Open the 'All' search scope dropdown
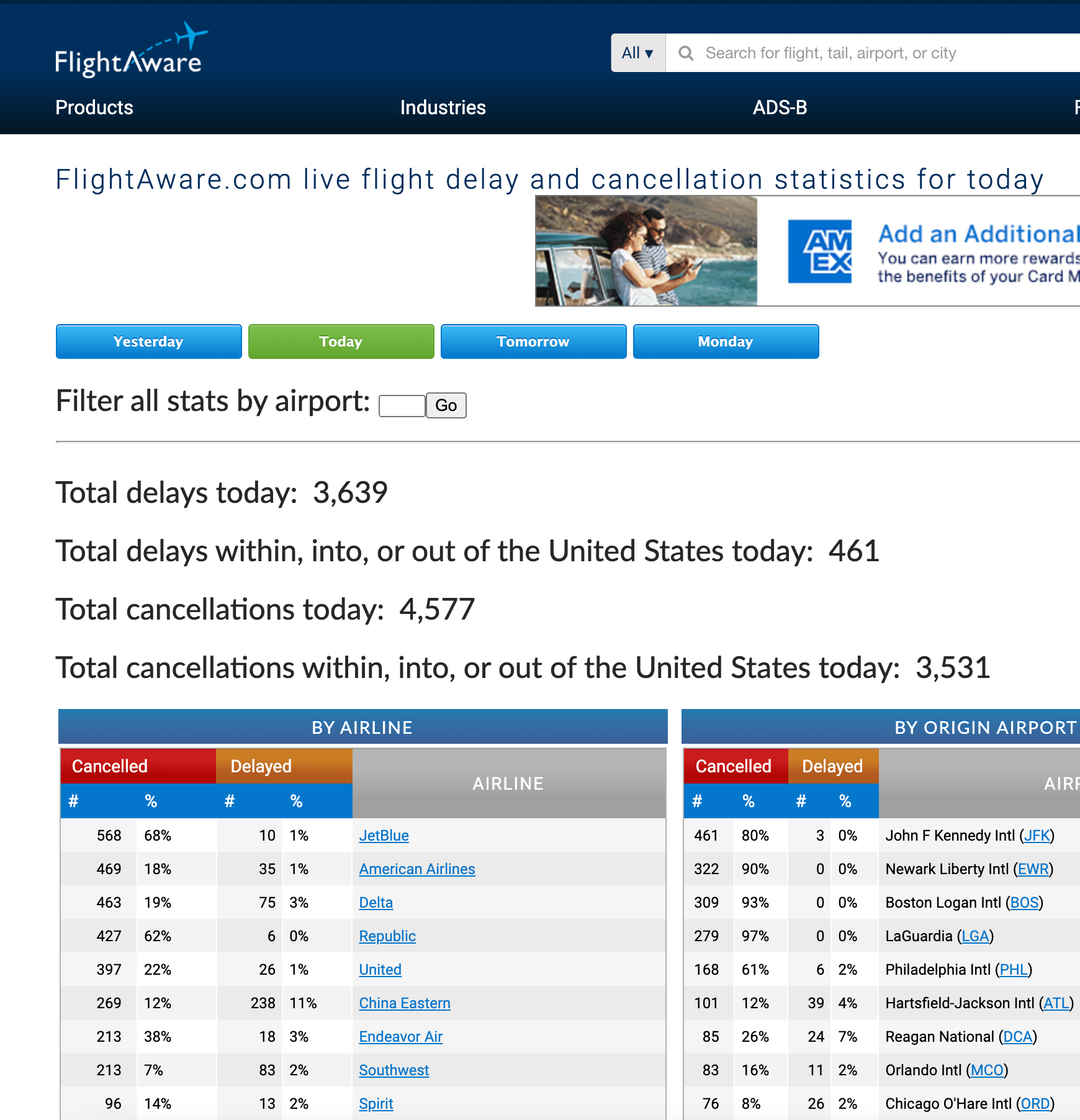Screen dimensions: 1080x1120 [x=637, y=53]
